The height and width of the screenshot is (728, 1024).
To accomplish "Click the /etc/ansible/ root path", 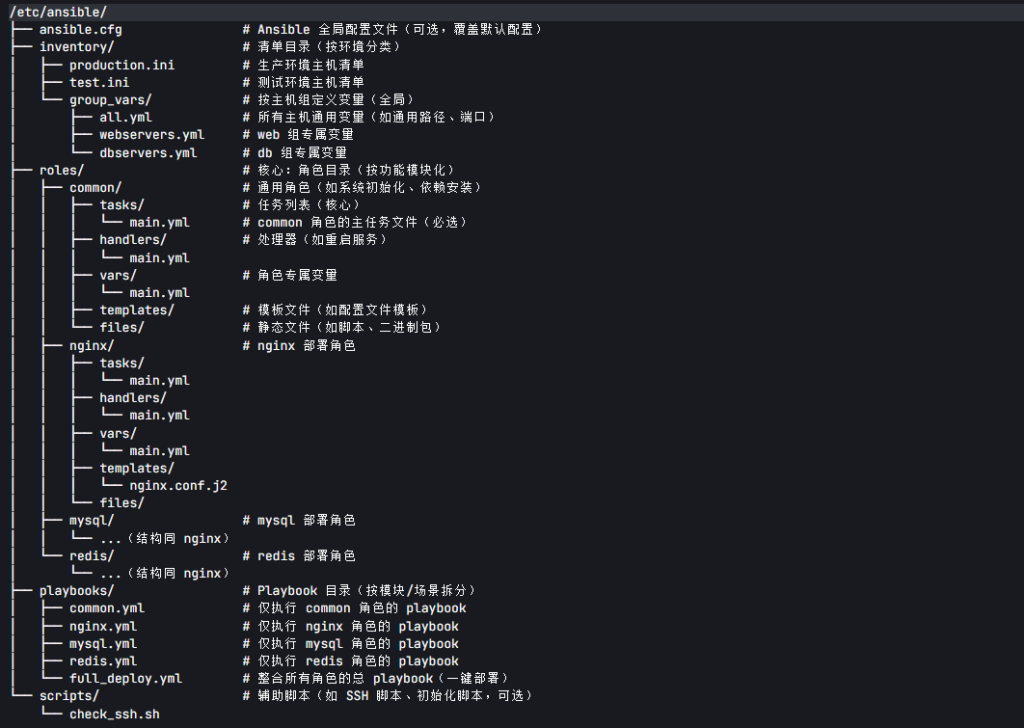I will click(x=57, y=12).
